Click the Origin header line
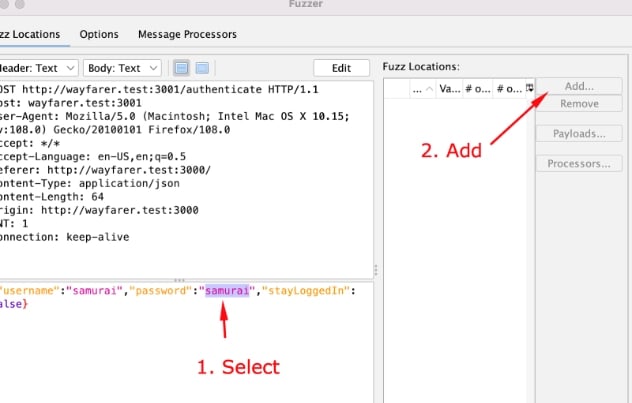The height and width of the screenshot is (403, 632). [x=99, y=210]
